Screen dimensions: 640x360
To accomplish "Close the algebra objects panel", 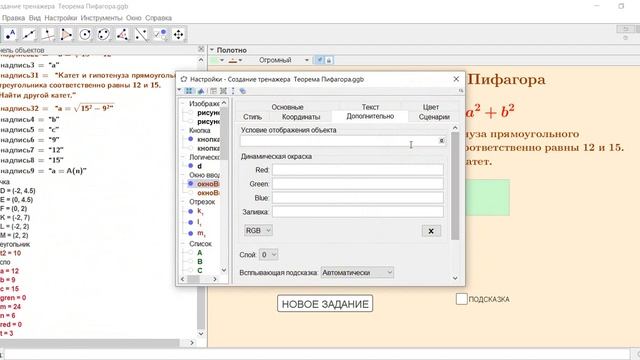I will [x=201, y=49].
